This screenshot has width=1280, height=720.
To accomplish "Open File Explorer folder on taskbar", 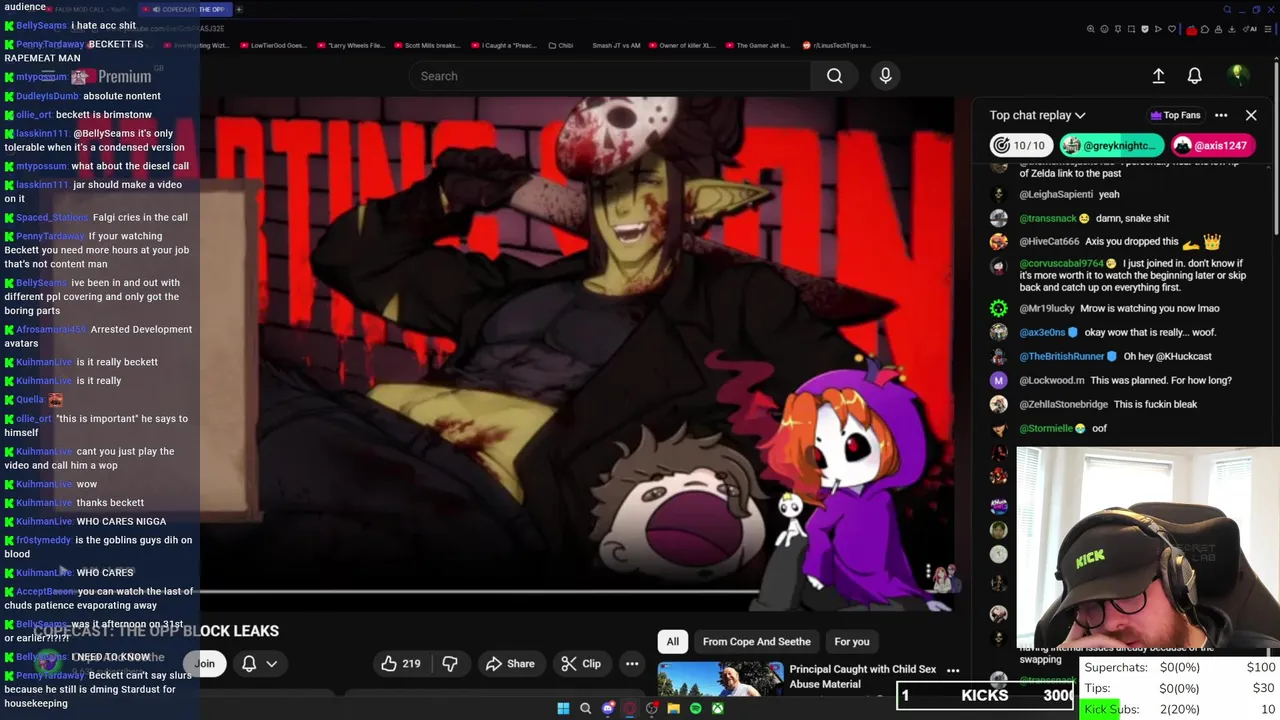I will [x=673, y=708].
